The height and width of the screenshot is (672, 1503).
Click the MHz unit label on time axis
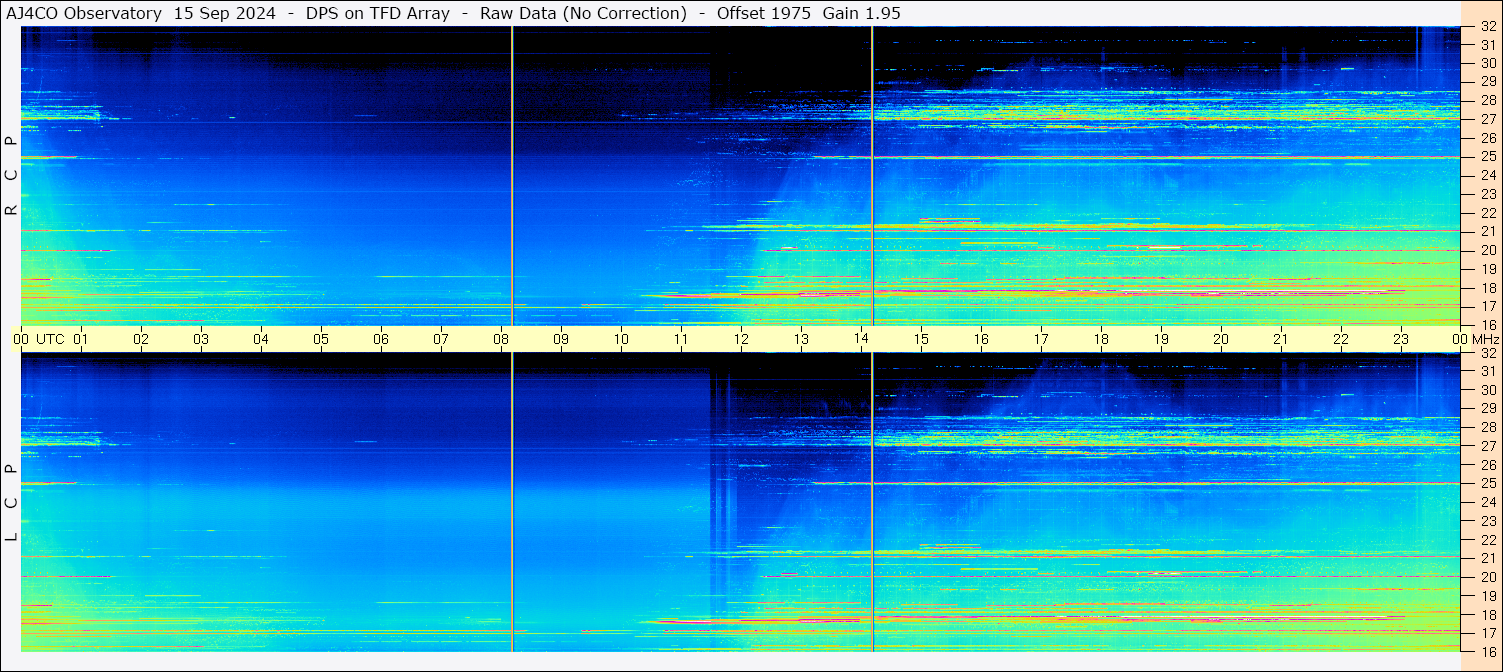click(x=1485, y=339)
